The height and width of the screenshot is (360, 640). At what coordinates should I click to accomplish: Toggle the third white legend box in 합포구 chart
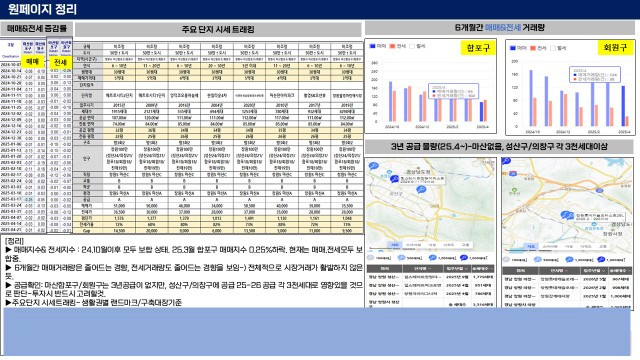(412, 46)
